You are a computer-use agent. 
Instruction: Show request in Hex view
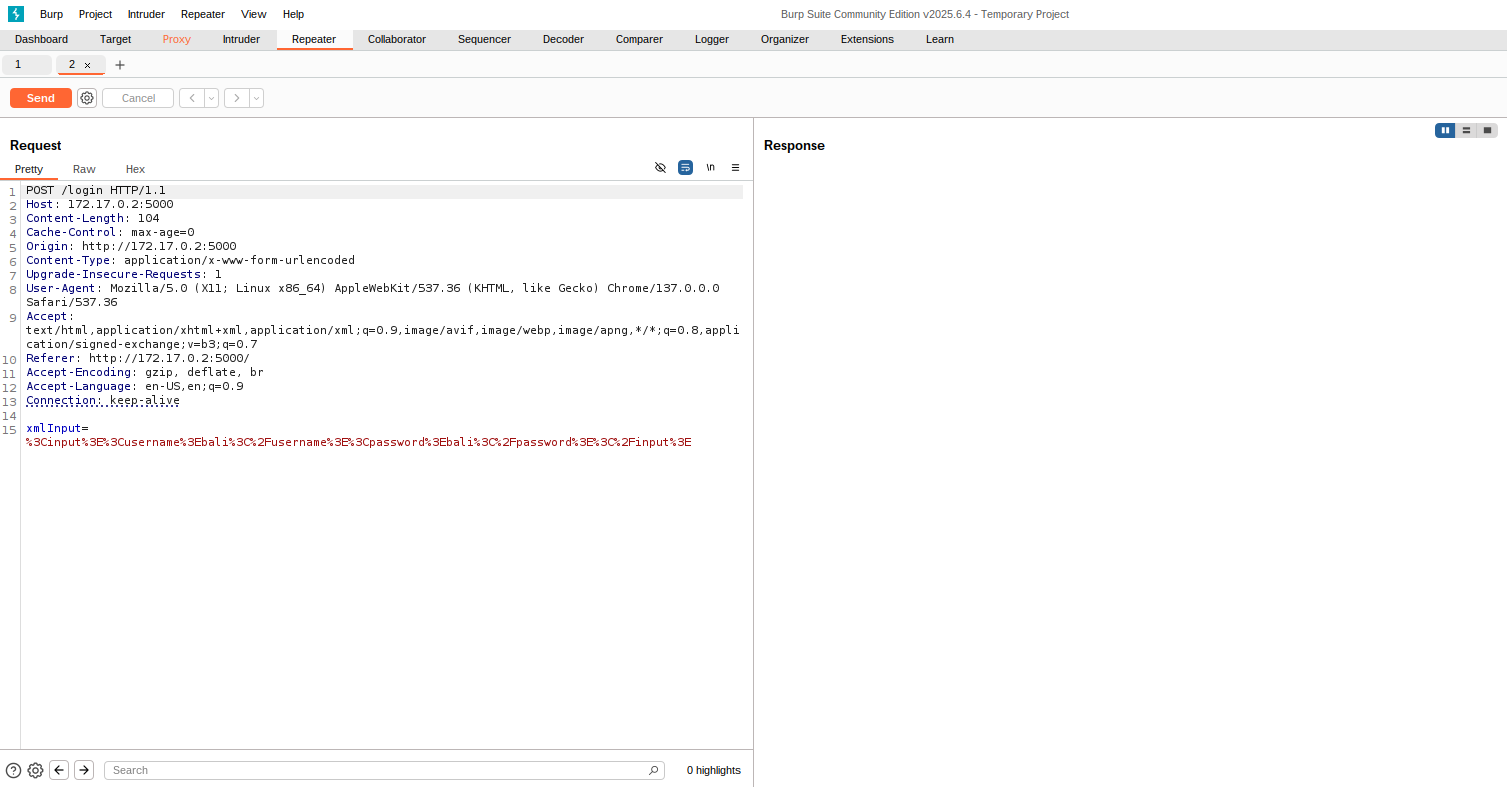click(x=135, y=169)
